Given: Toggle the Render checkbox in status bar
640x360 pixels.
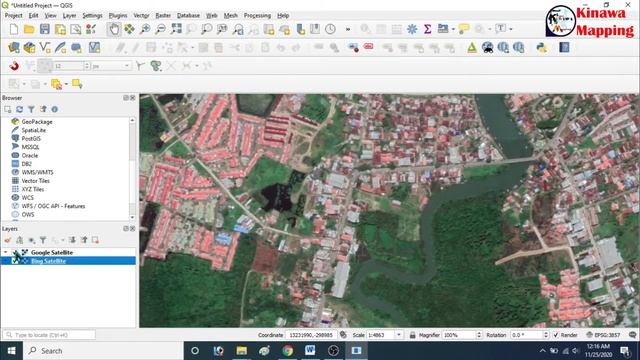Looking at the screenshot, I should pos(556,335).
